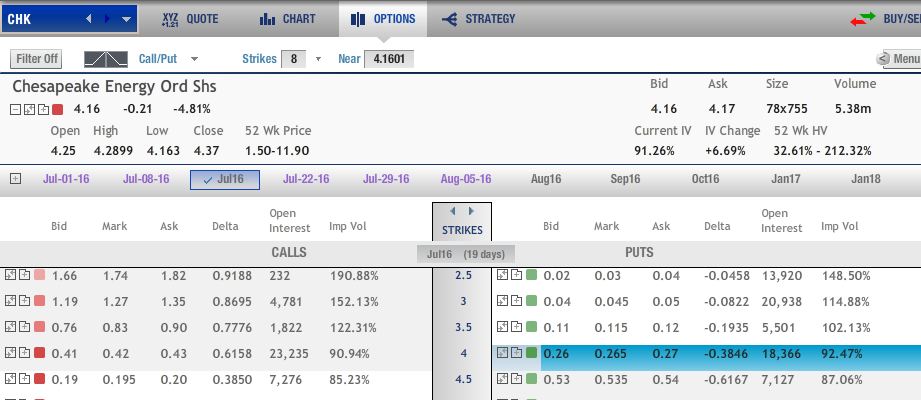The height and width of the screenshot is (400, 921).
Task: Click the chart icon beside CHK 4.16 quote
Action: (x=29, y=109)
